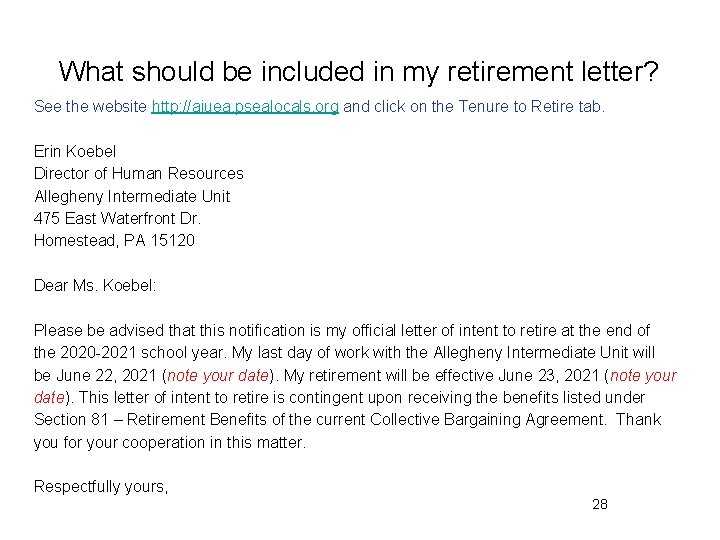Click the "475 East Waterfront Dr." address line
The image size is (720, 540).
(x=118, y=218)
